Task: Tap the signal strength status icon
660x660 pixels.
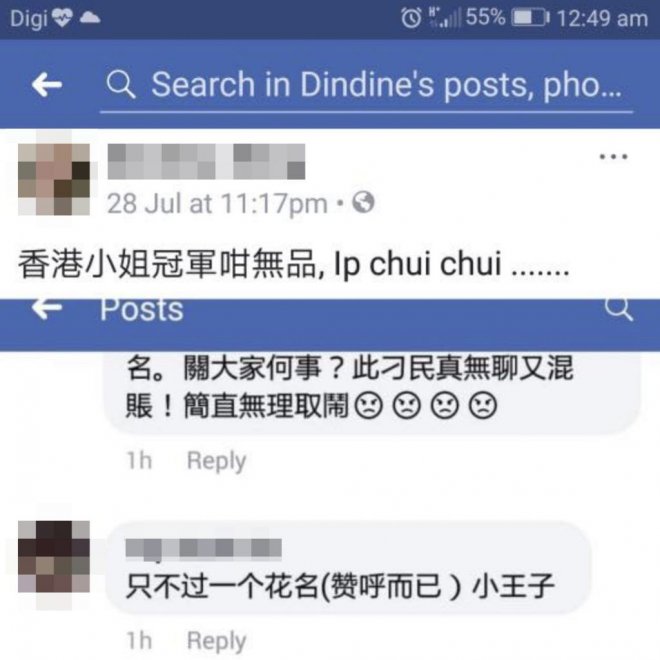Action: coord(444,18)
